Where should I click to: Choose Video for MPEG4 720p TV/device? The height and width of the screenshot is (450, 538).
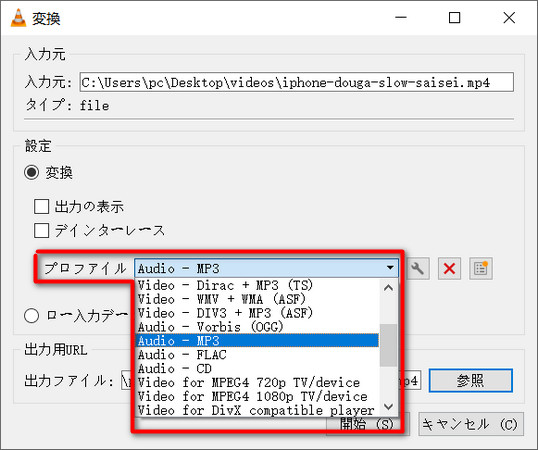coord(257,382)
